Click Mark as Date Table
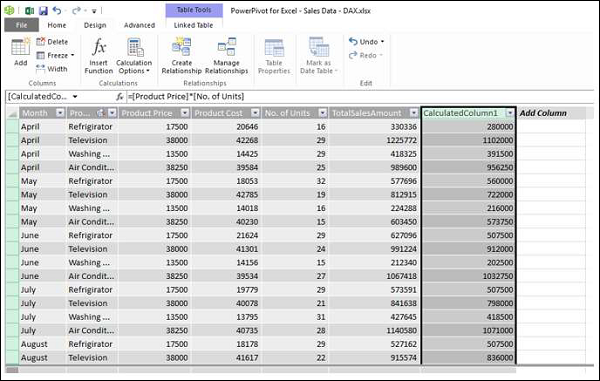Screen dimensions: 600x381 point(319,56)
